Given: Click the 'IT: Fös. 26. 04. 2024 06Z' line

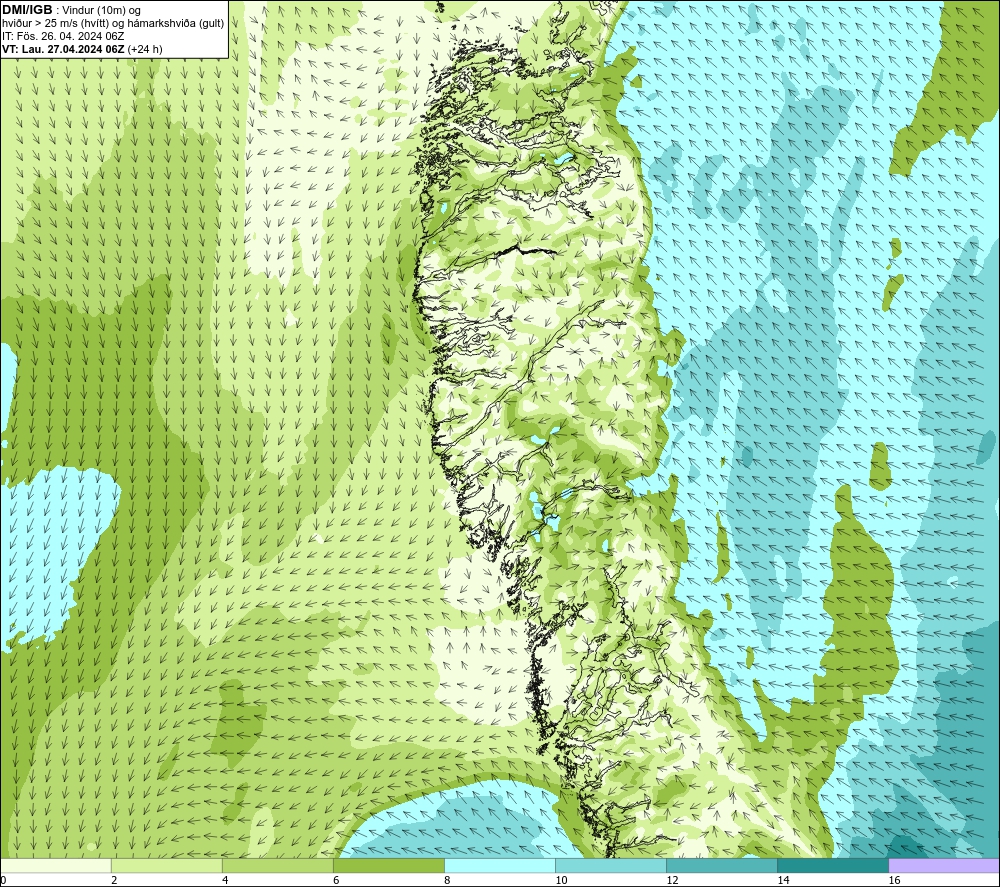Looking at the screenshot, I should [x=63, y=36].
